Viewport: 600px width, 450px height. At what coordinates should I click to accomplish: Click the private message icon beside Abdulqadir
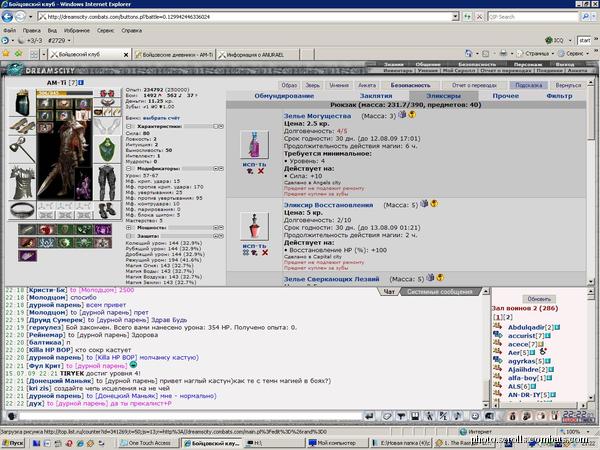(497, 326)
